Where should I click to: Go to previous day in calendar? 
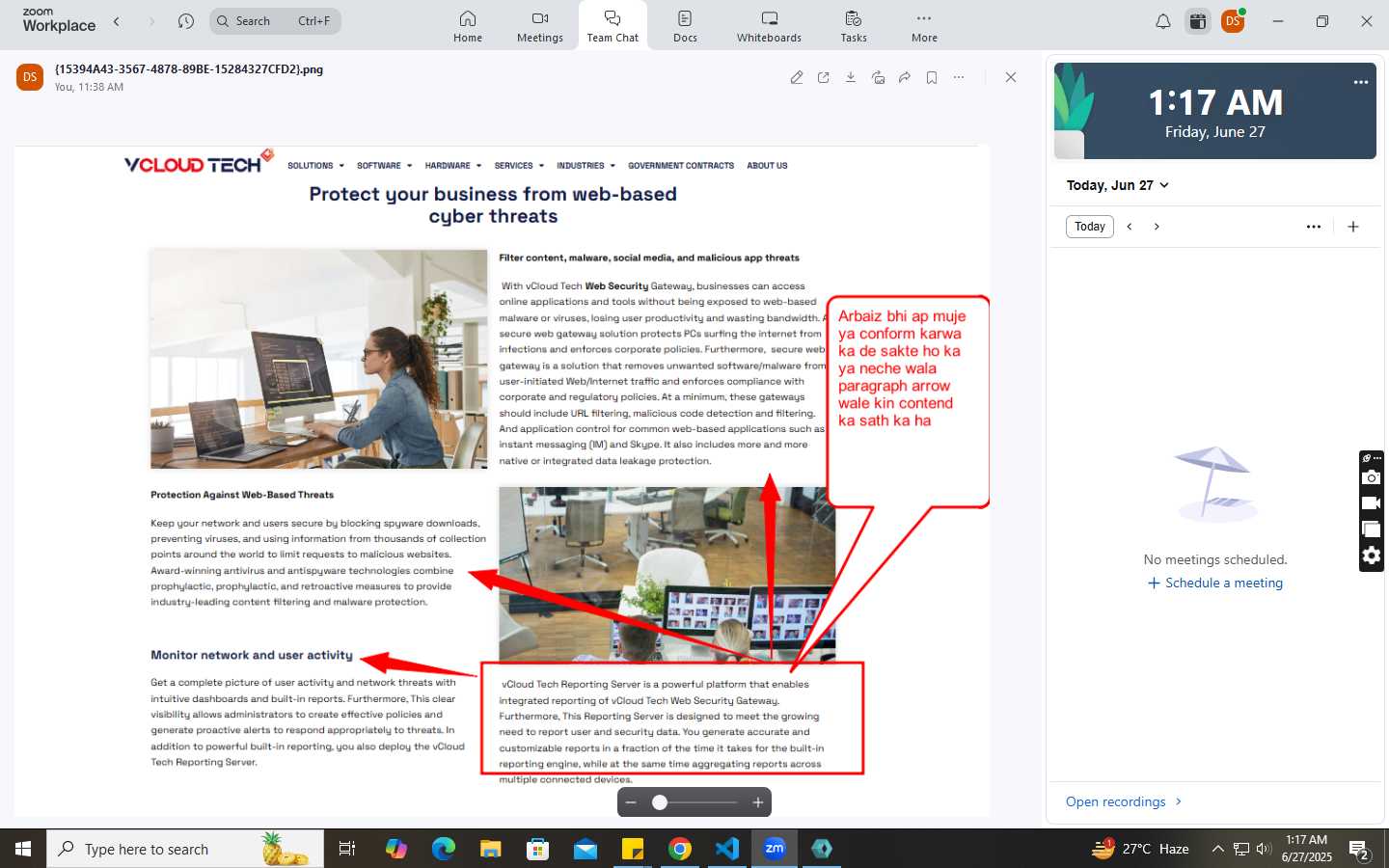1130,227
